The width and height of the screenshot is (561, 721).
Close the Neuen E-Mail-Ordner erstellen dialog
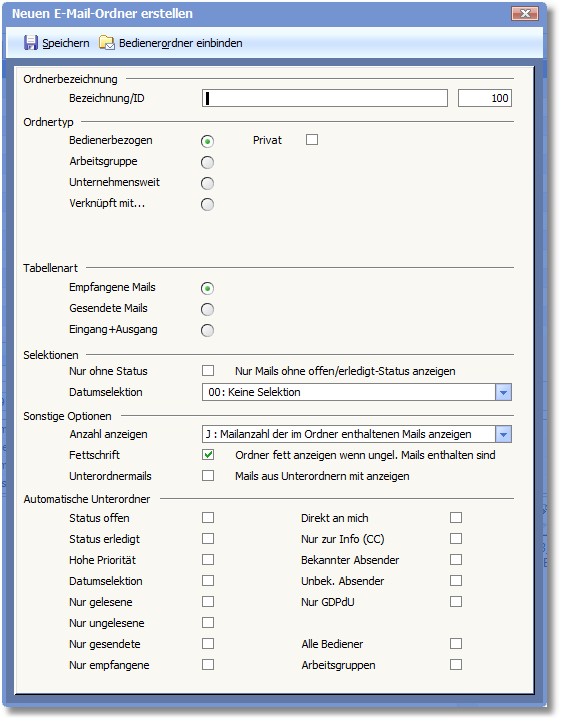point(525,13)
